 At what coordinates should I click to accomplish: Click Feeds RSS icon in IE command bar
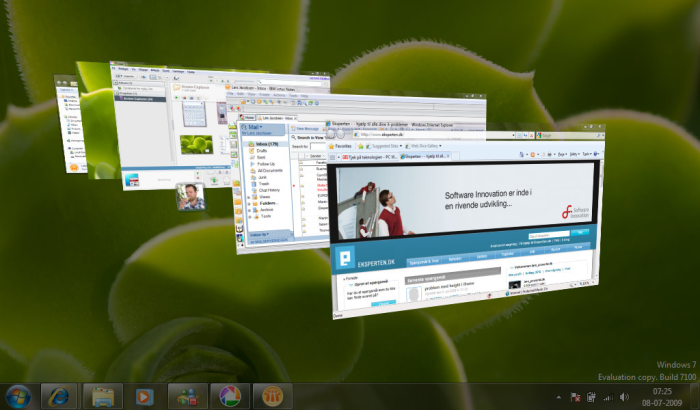(533, 155)
